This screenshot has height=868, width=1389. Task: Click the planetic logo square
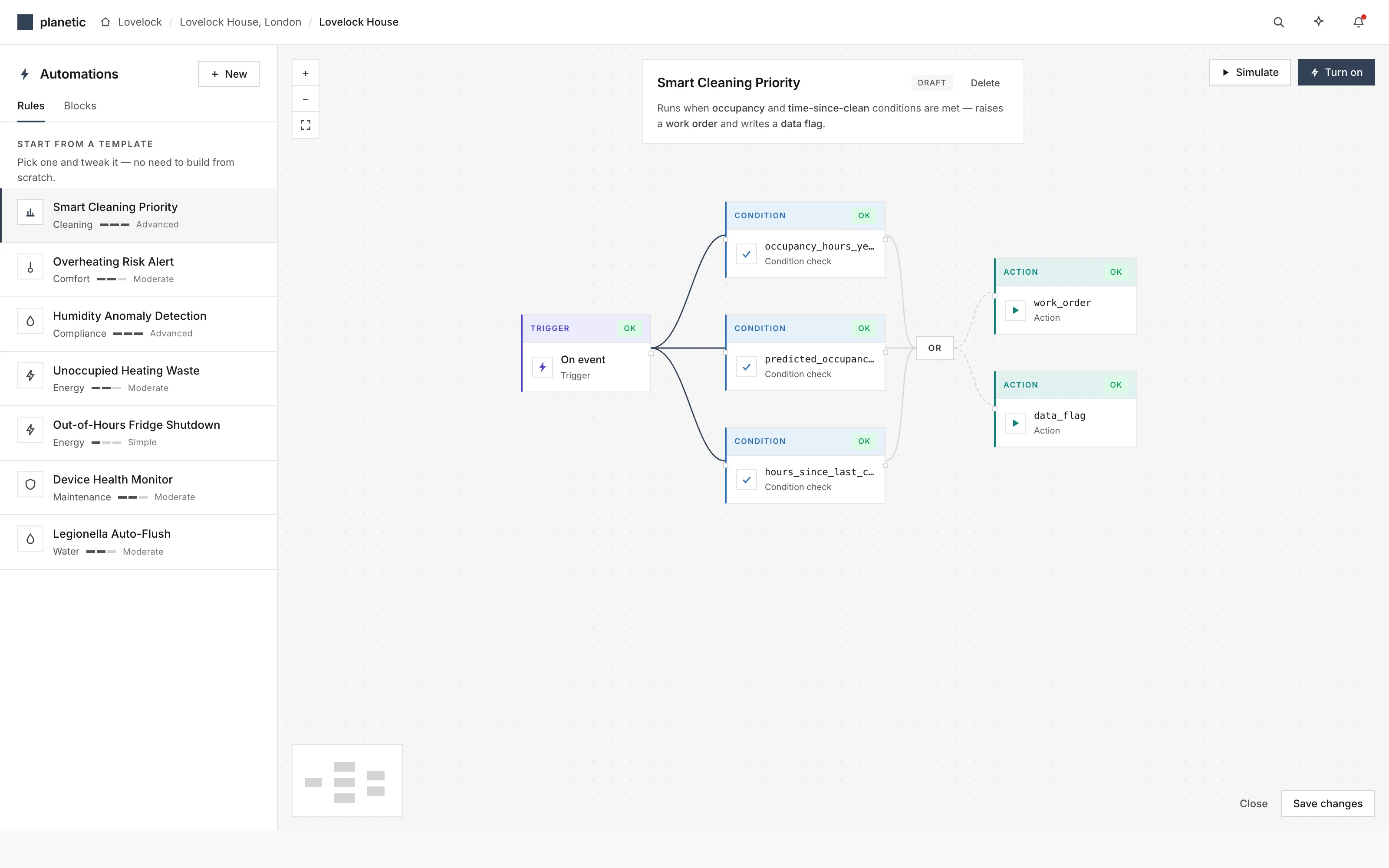point(25,22)
